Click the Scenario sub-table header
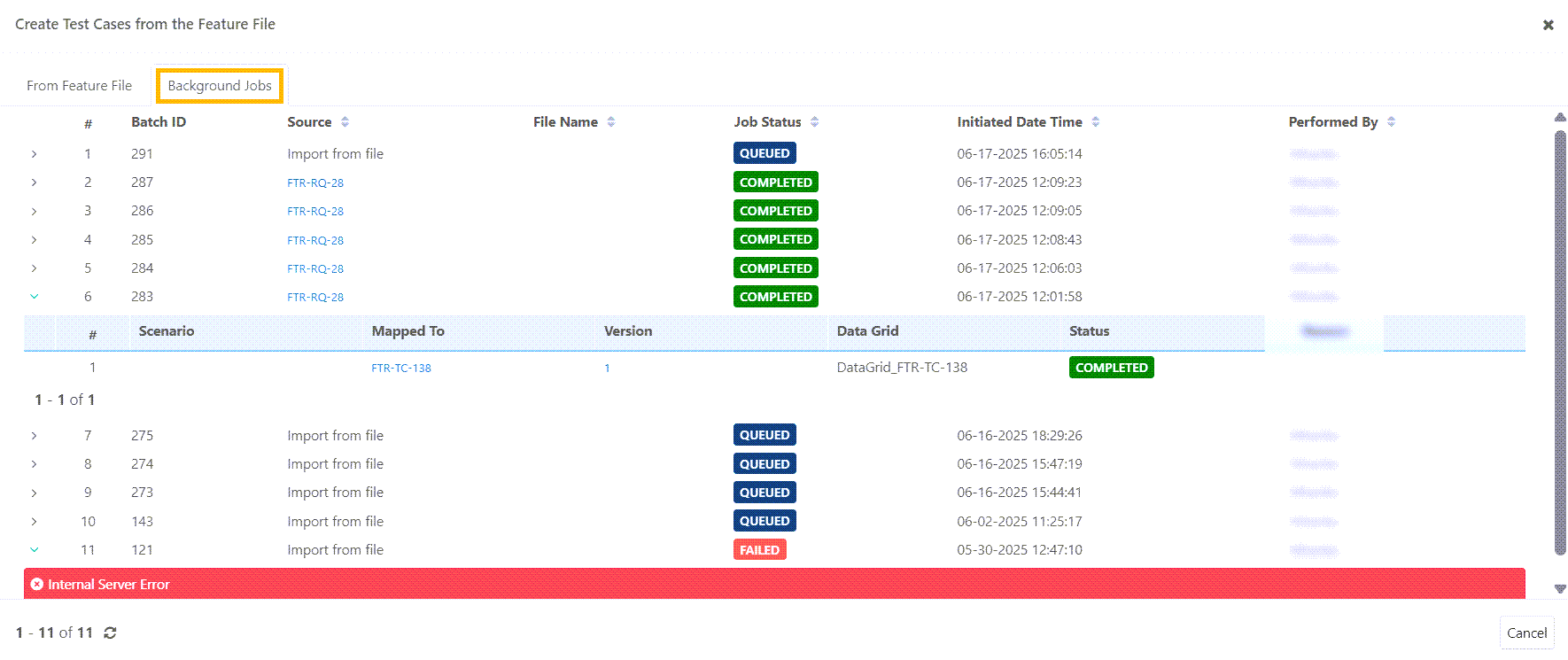This screenshot has width=1568, height=660. 167,331
